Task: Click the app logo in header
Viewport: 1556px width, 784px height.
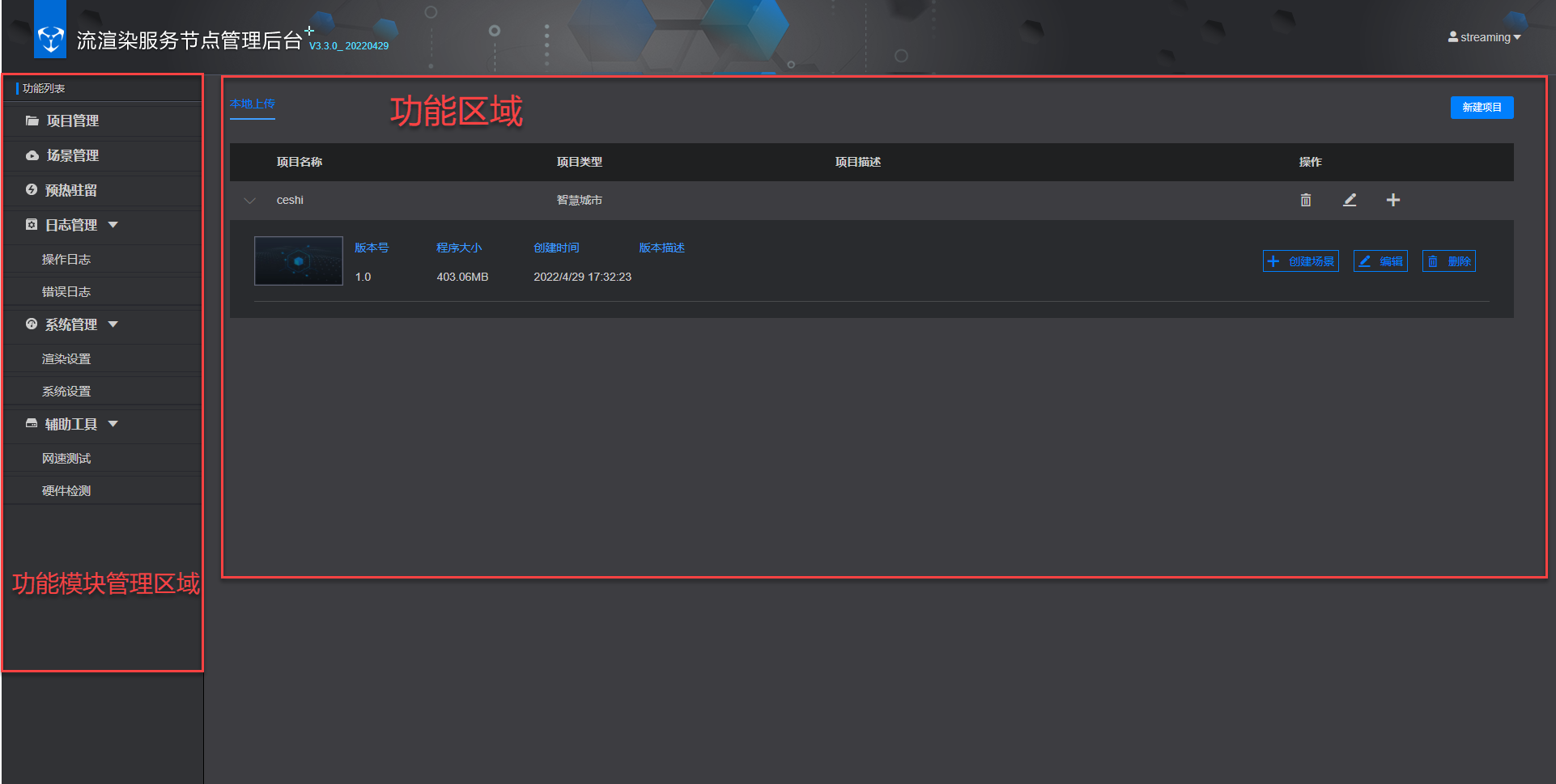Action: coord(50,38)
